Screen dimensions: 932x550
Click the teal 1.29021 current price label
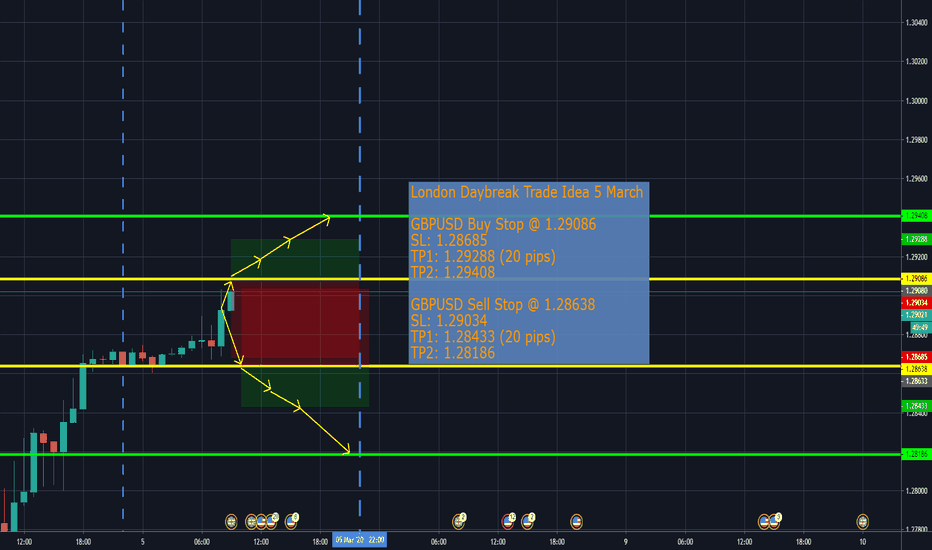[916, 315]
